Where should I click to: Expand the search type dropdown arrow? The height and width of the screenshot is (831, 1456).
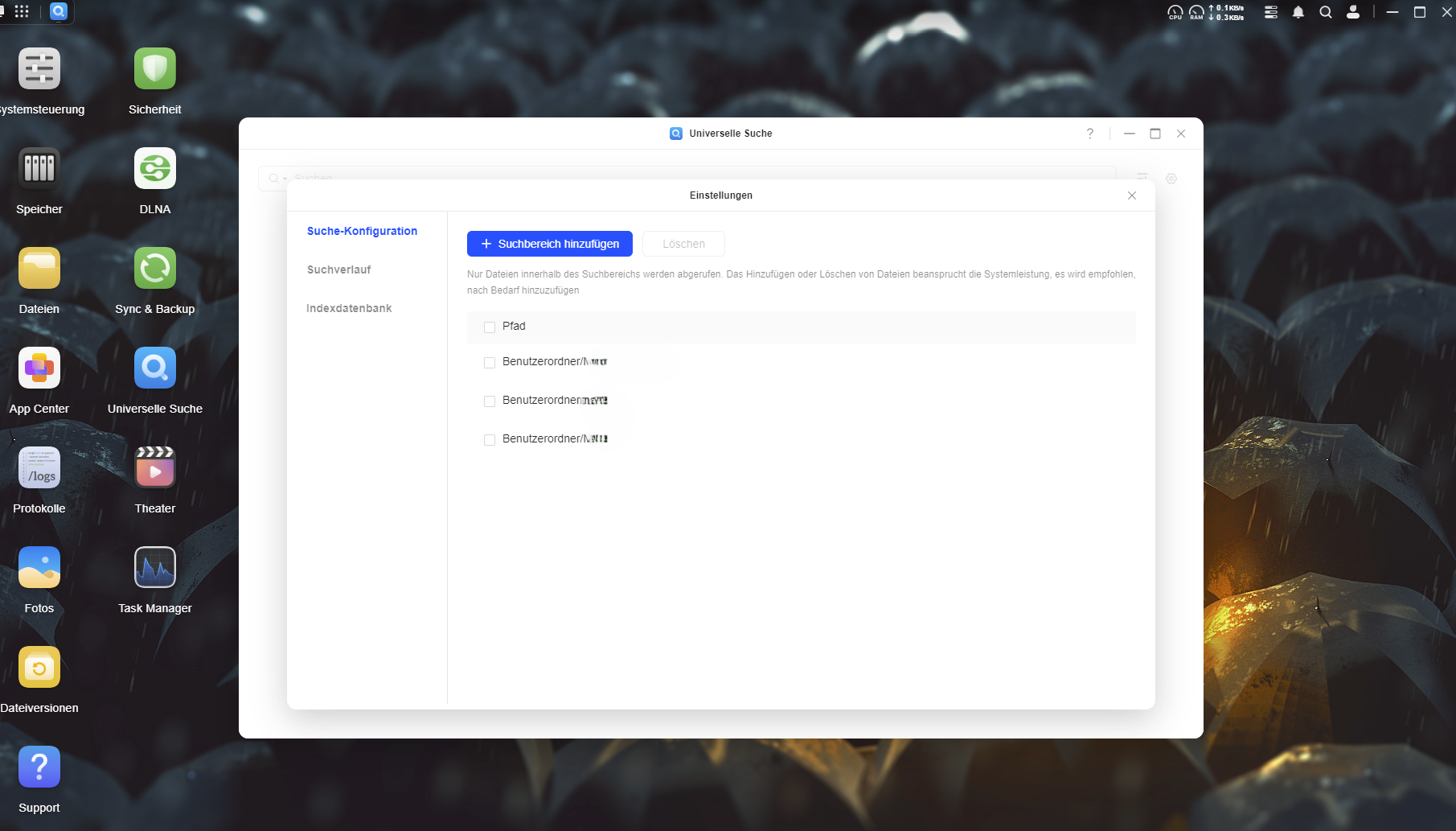pyautogui.click(x=285, y=179)
